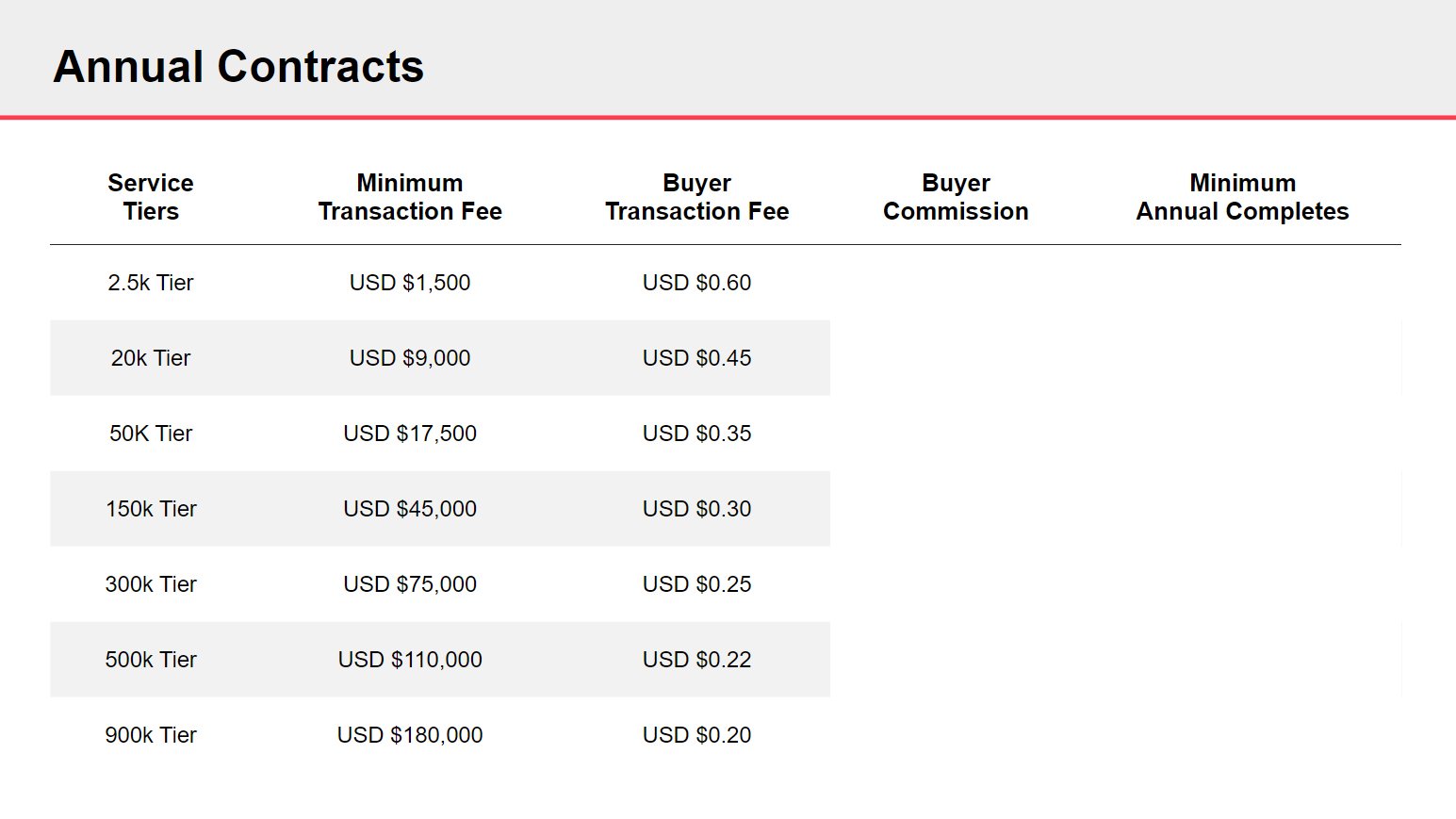Select the USD $45,000 cell

point(410,509)
